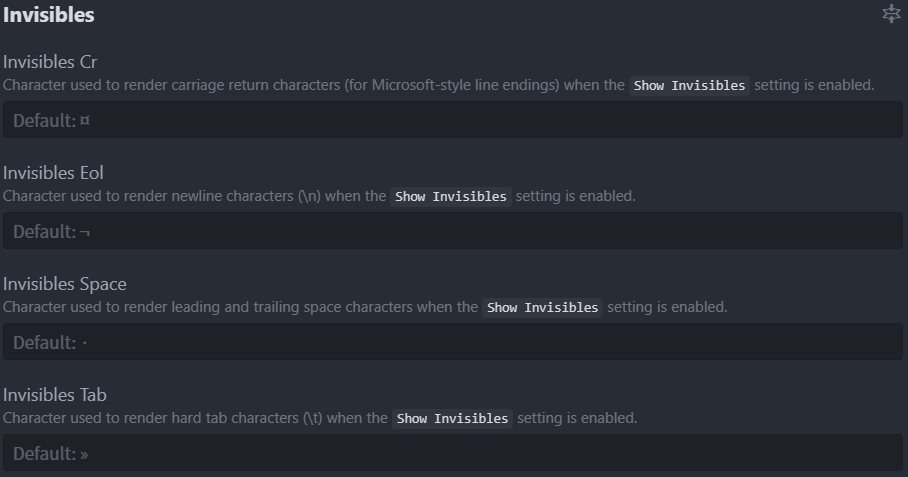Edit the Invisibles Tab character field
This screenshot has height=477, width=908.
click(452, 453)
